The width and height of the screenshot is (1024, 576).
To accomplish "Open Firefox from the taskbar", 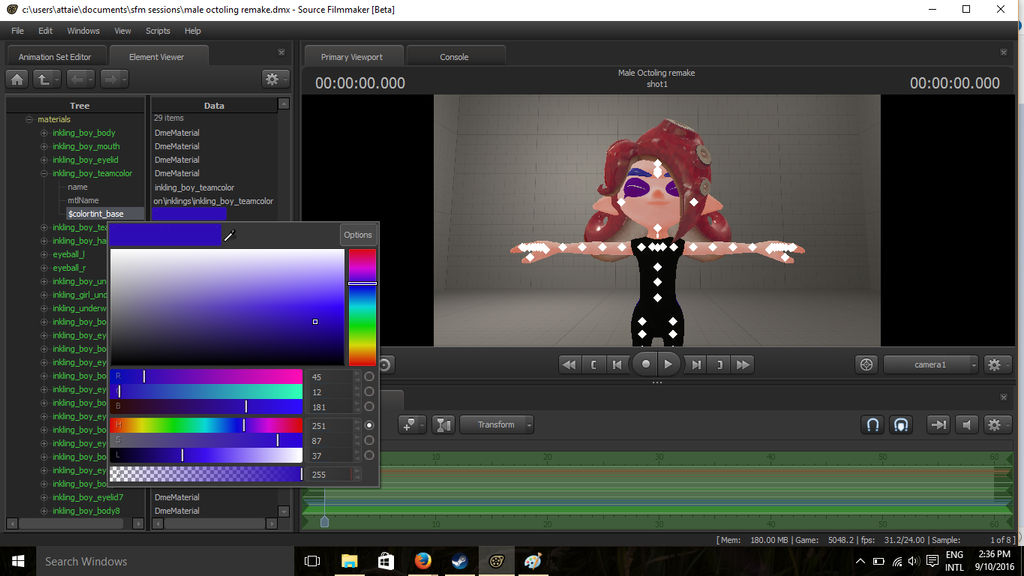I will pos(423,561).
